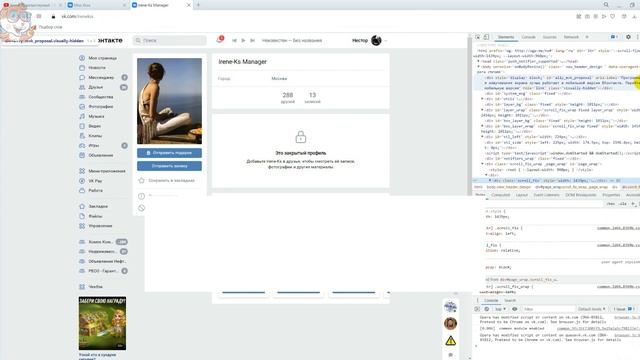Open the notifications bell icon in VK header
This screenshot has height=360, width=640.
(220, 40)
